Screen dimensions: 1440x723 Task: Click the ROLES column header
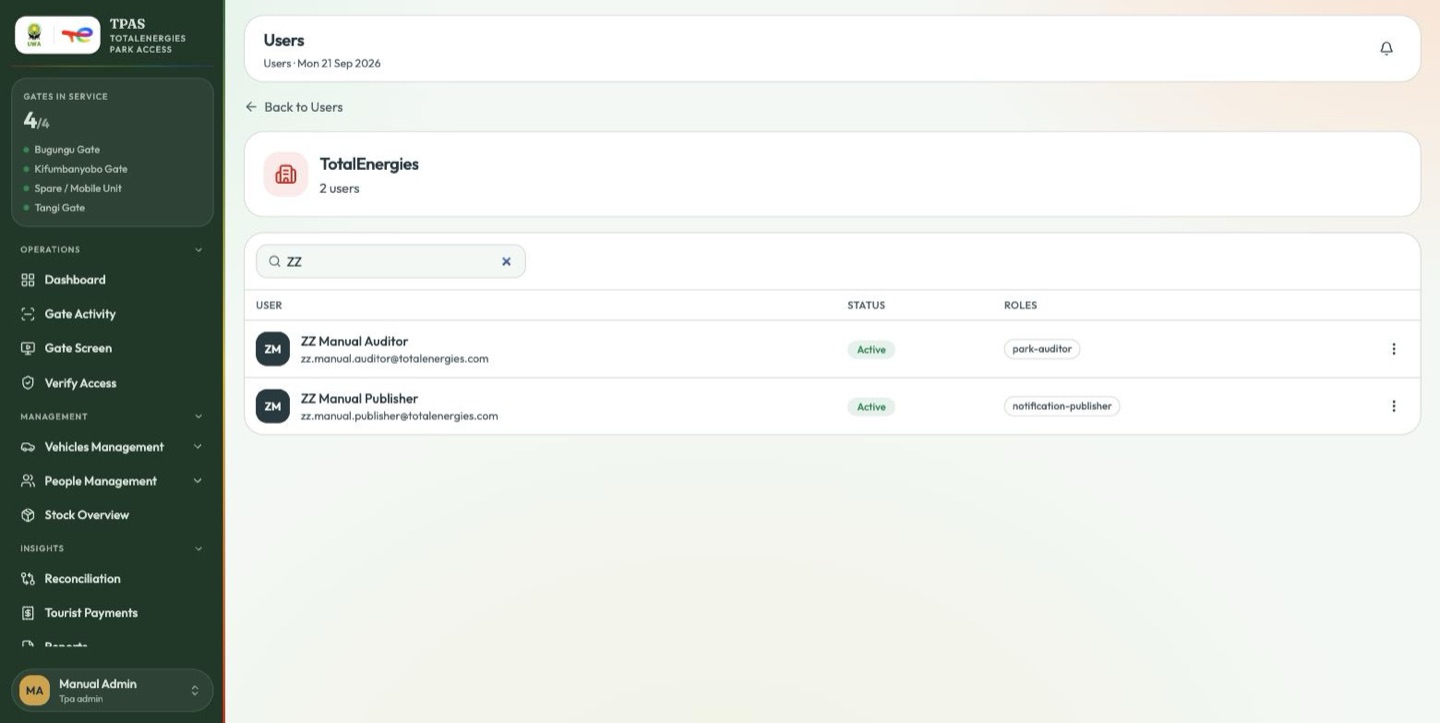click(x=1020, y=305)
